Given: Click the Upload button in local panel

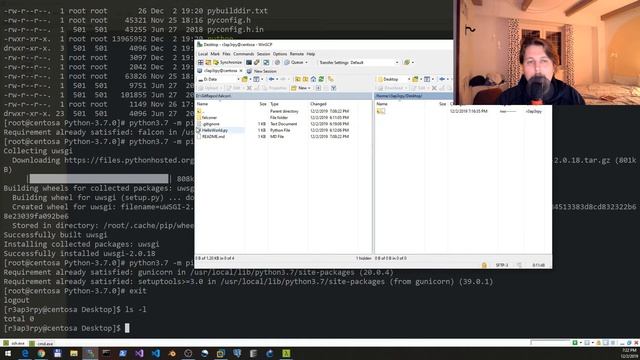Looking at the screenshot, I should tap(209, 88).
